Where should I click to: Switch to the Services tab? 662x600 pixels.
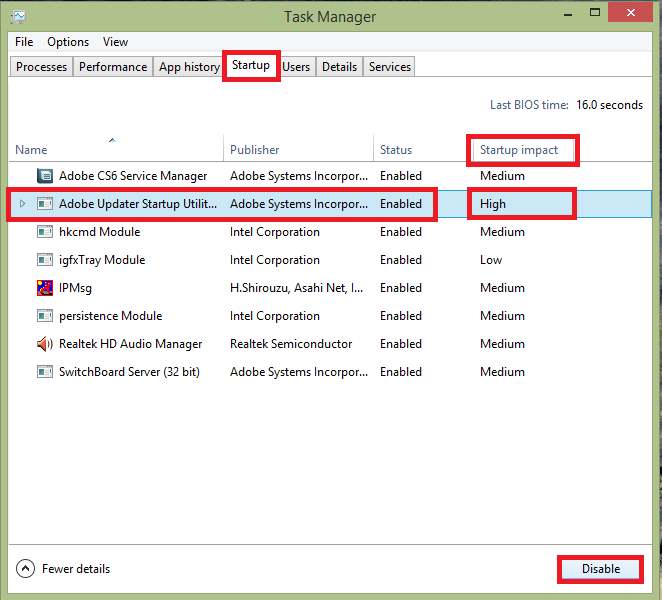pos(389,67)
